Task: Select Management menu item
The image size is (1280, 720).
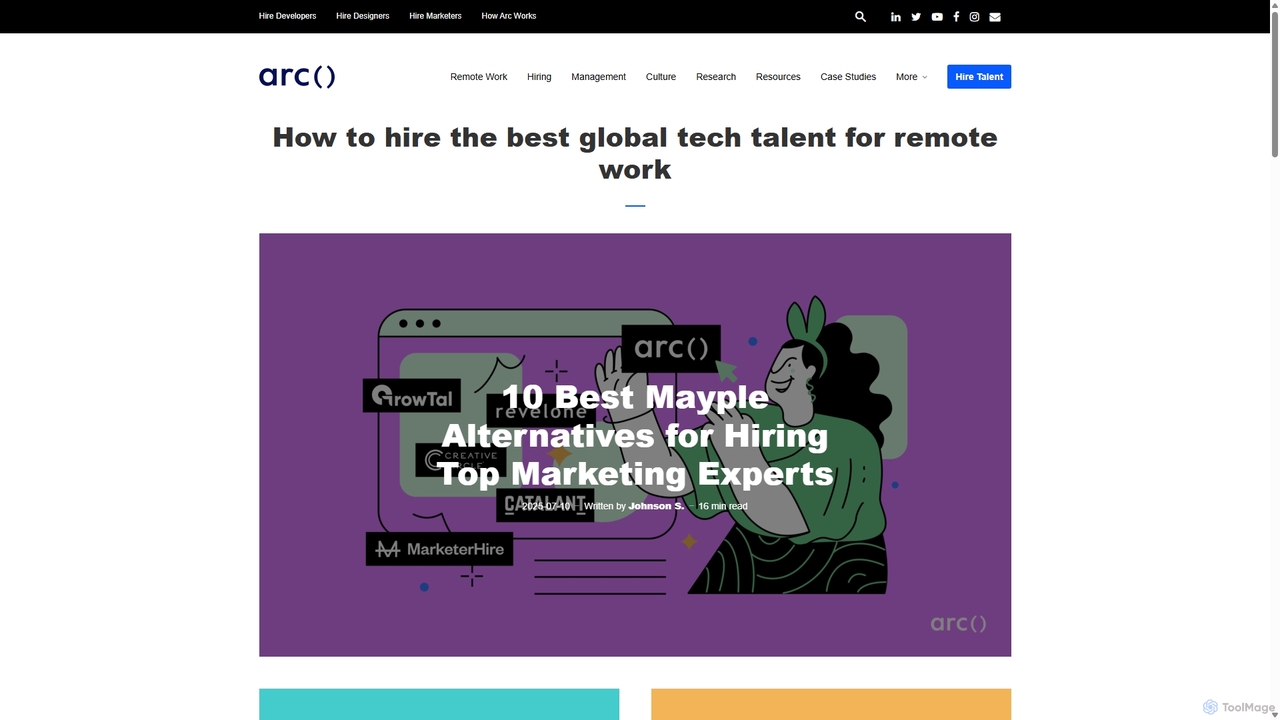Action: click(598, 77)
